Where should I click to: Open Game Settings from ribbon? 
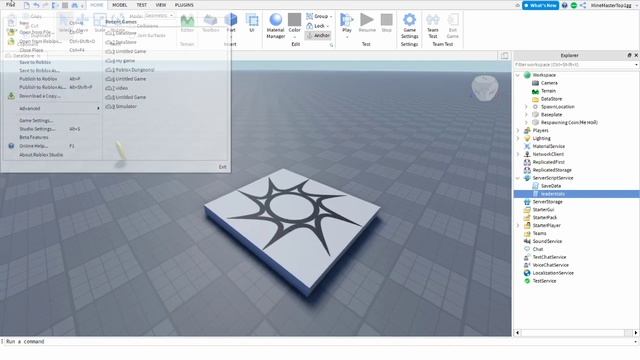409,26
